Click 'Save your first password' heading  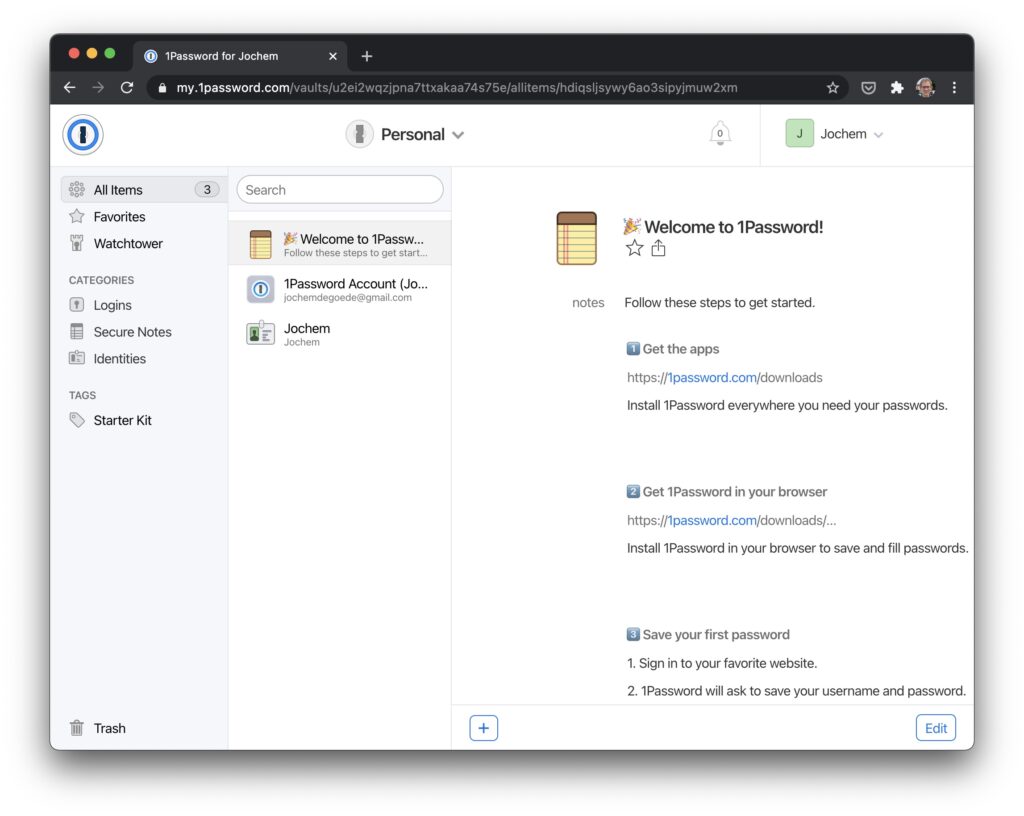(716, 635)
